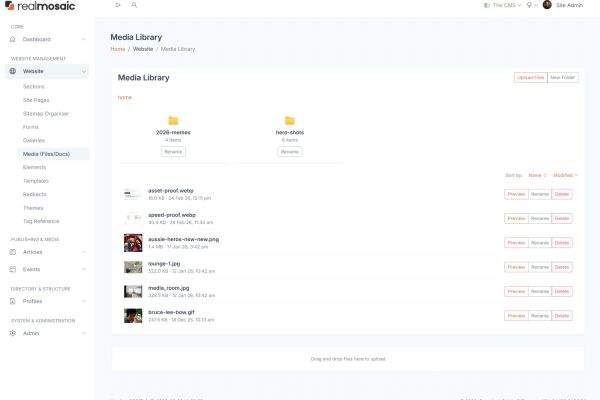Open the Sort by Modified dropdown
The height and width of the screenshot is (400, 600).
point(564,175)
